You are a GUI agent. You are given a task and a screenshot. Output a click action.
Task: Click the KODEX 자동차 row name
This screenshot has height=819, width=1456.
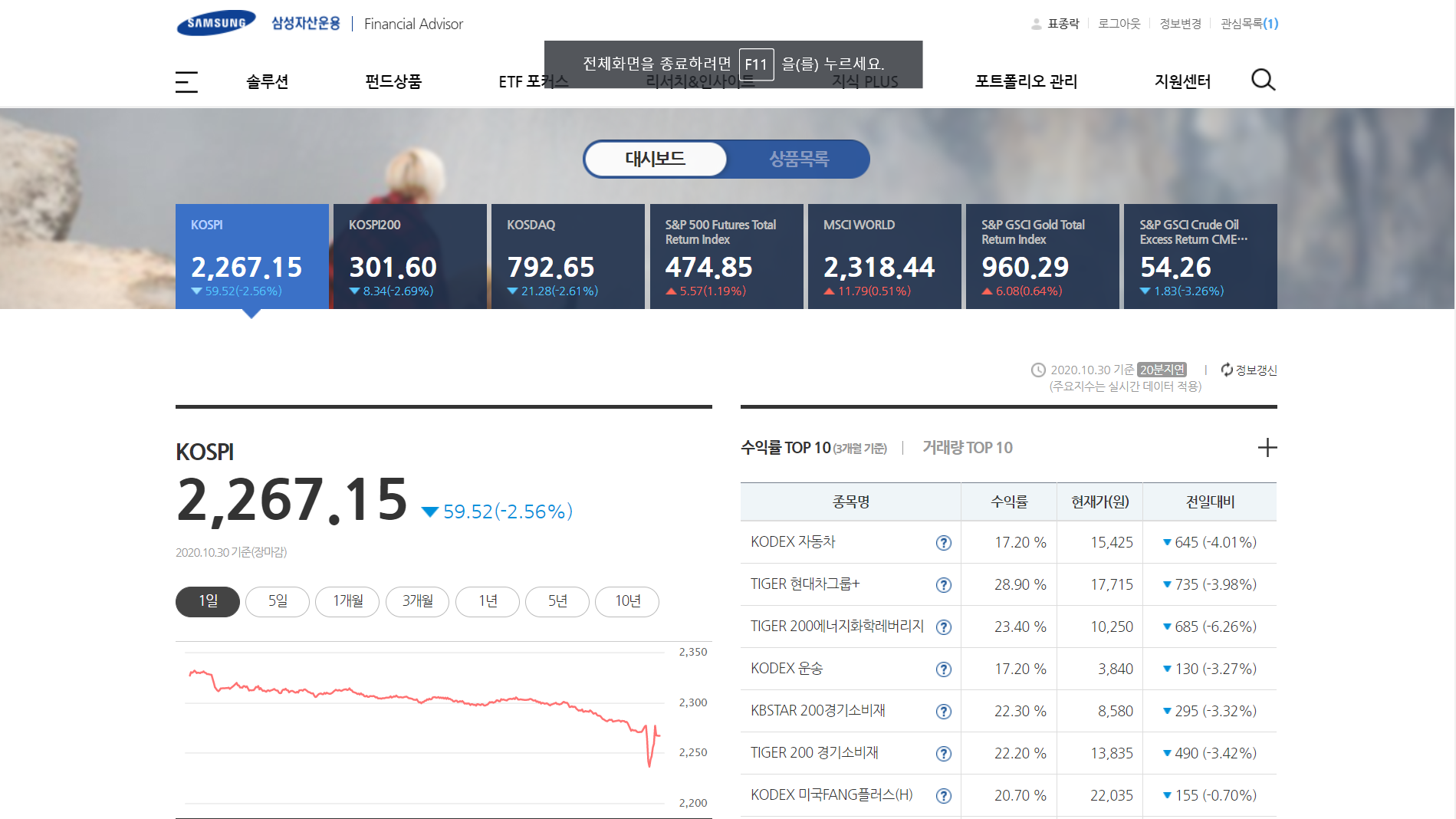[793, 542]
